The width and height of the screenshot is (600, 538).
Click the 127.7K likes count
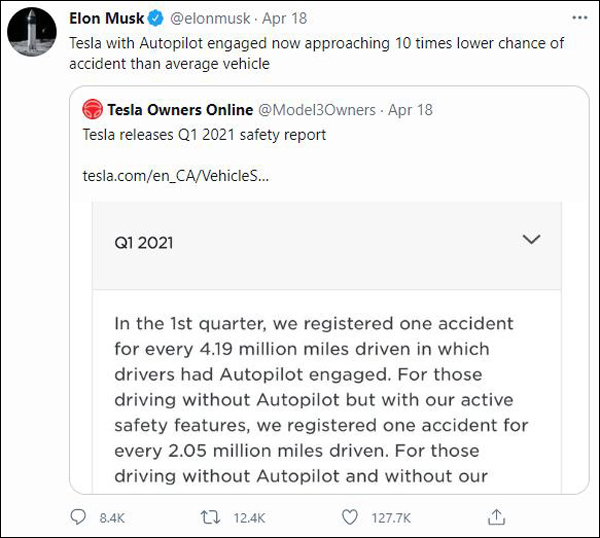[x=390, y=518]
